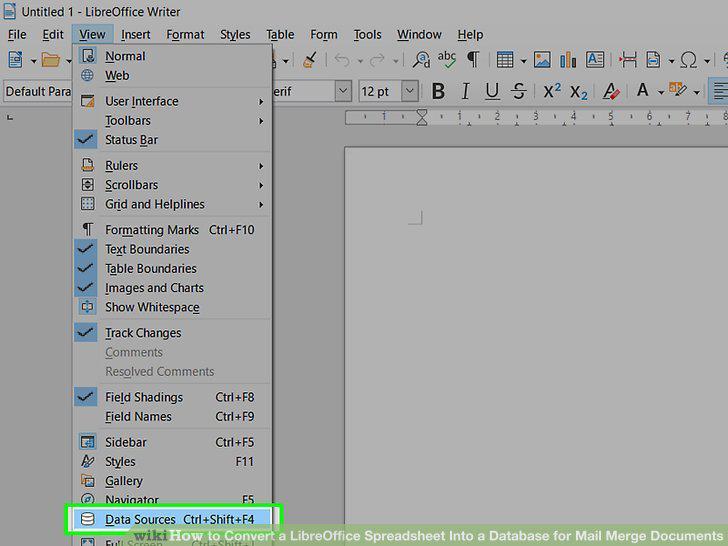
Task: Click the New document icon
Action: tap(15, 60)
